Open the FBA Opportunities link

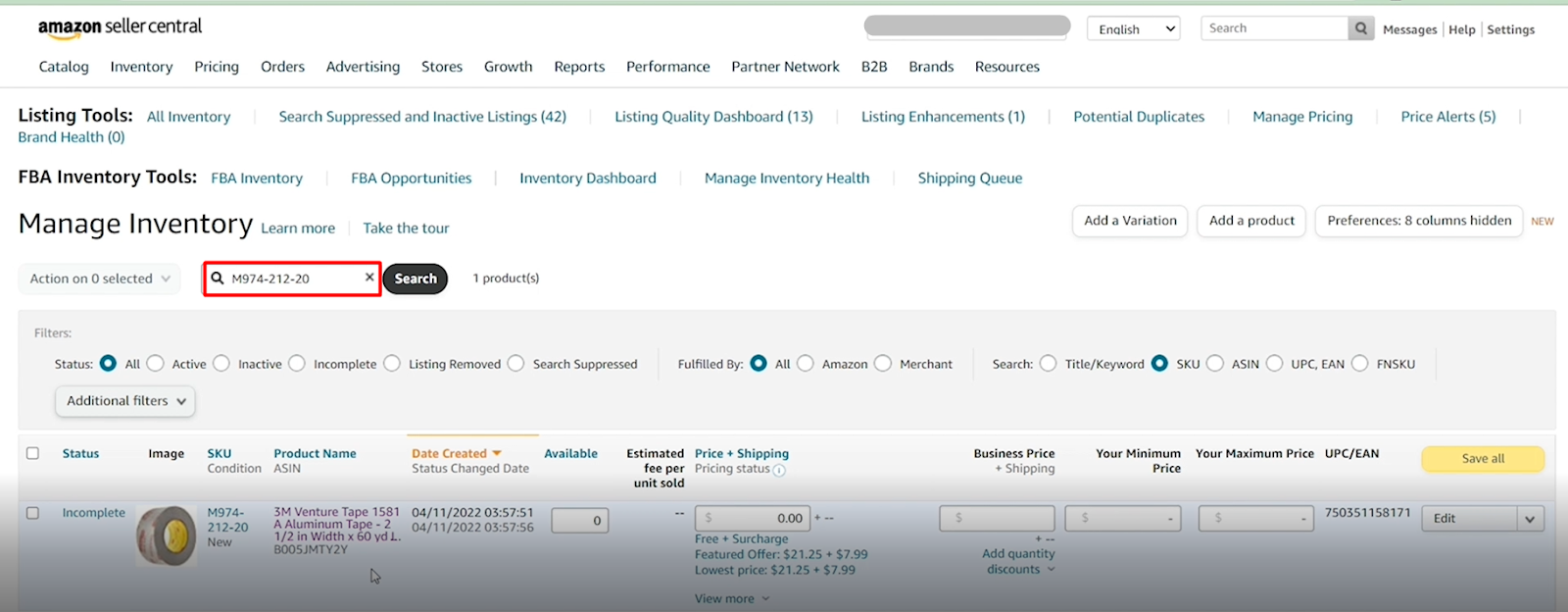(x=411, y=178)
